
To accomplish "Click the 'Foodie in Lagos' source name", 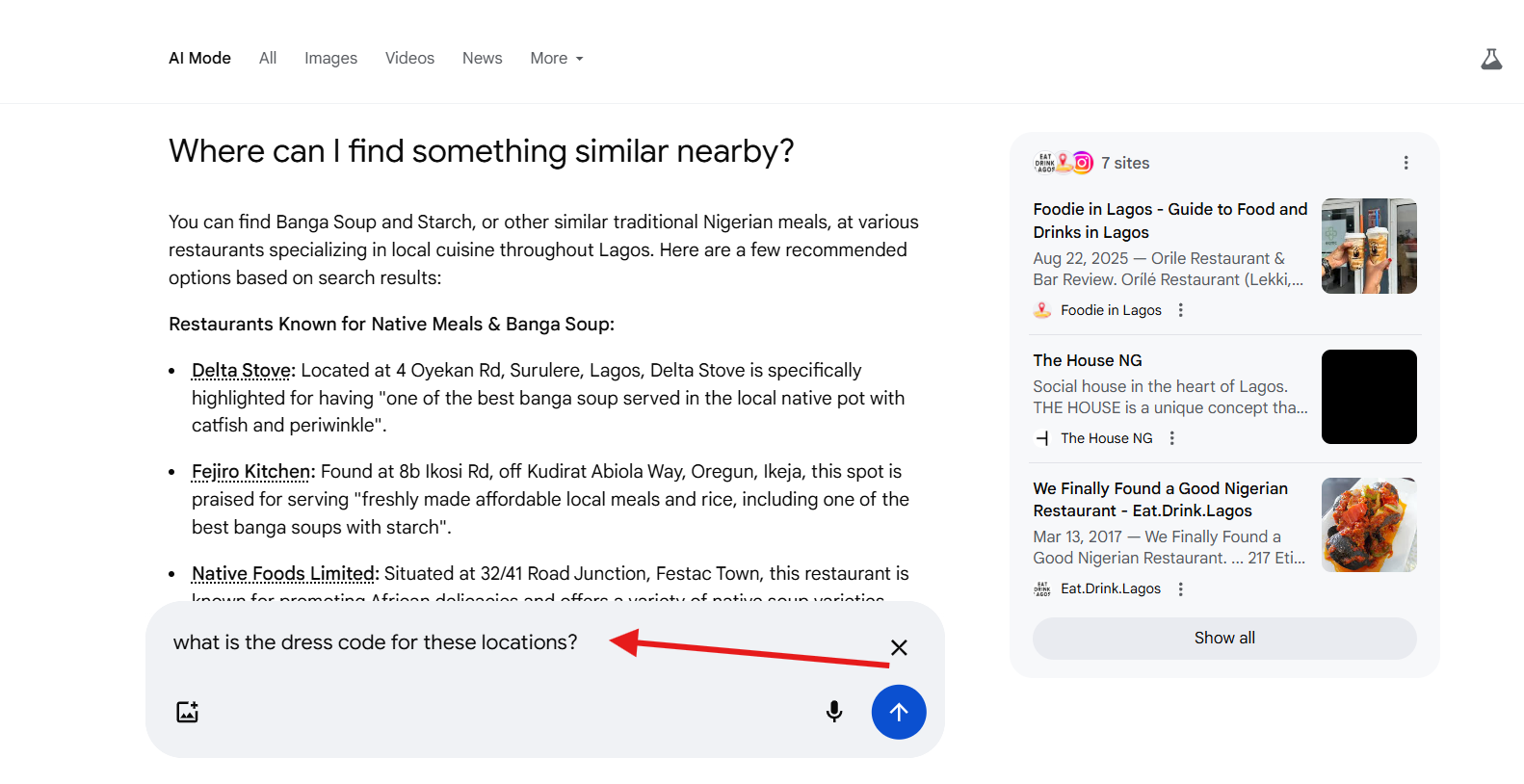I will pyautogui.click(x=1111, y=310).
